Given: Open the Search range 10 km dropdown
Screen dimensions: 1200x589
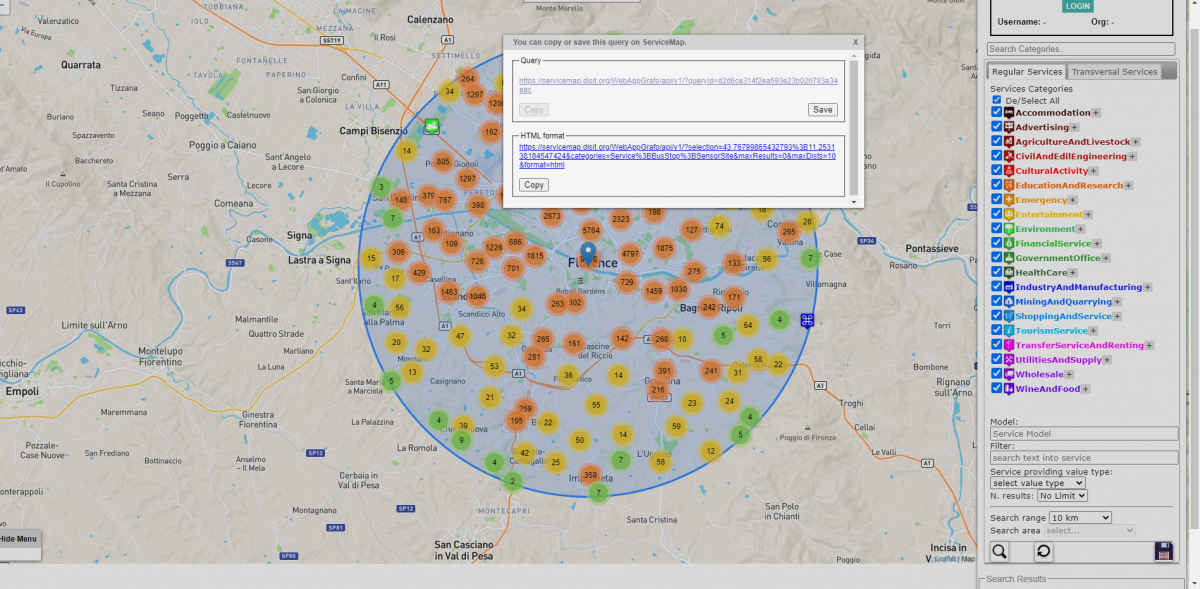Looking at the screenshot, I should tap(1079, 518).
